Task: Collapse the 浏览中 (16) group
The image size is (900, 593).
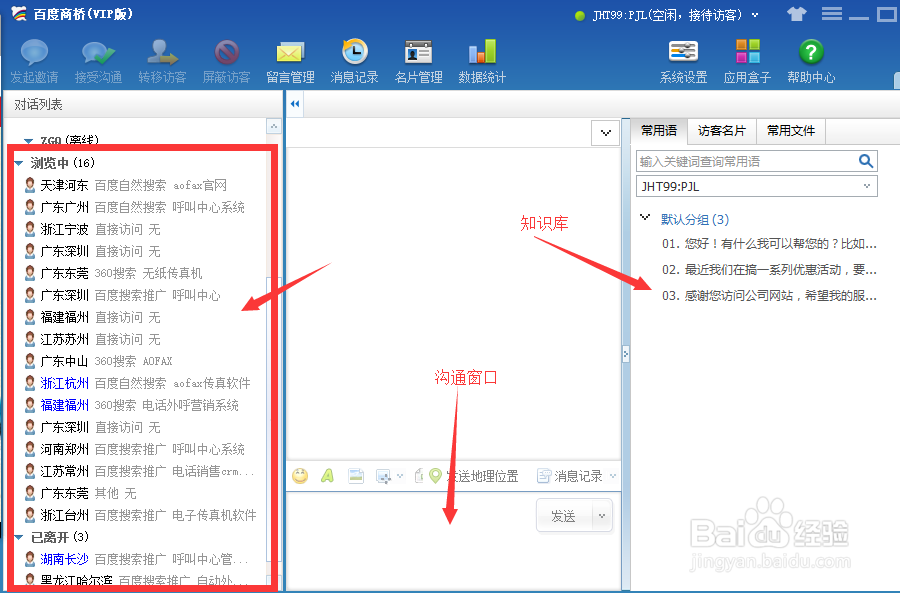Action: coord(18,164)
